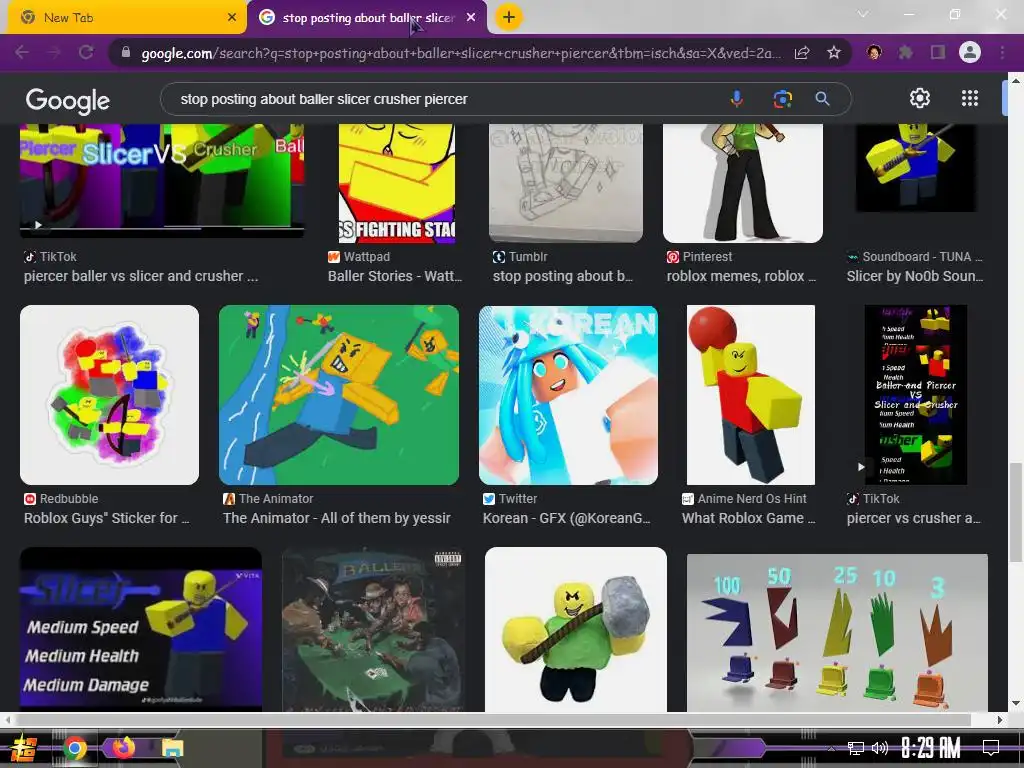Open the tab search chevron

(863, 14)
